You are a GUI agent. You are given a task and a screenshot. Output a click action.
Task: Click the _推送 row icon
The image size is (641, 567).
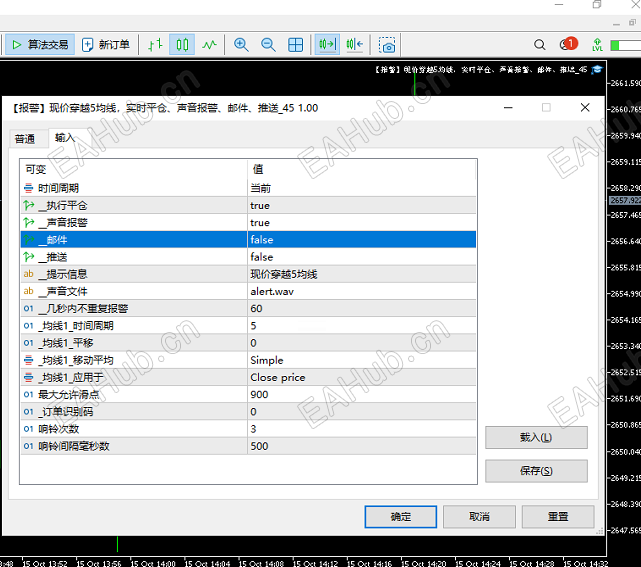(x=29, y=256)
